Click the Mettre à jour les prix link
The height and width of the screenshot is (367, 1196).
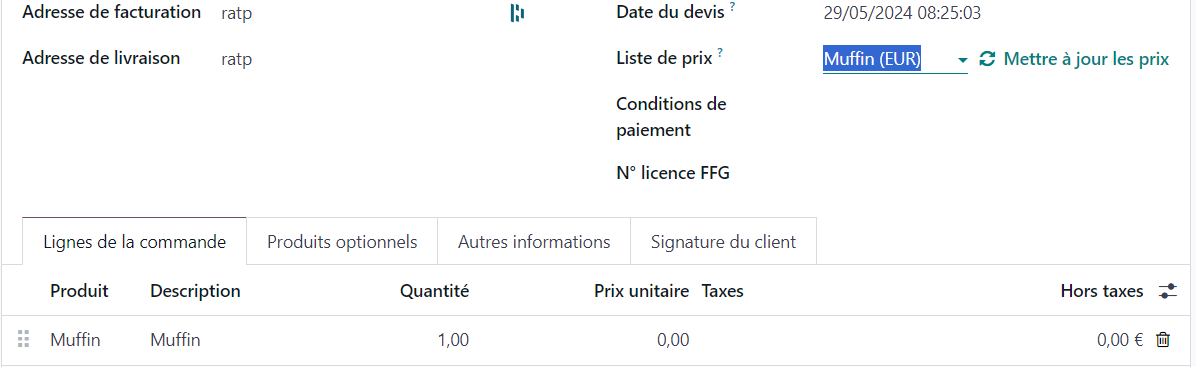coord(1086,59)
